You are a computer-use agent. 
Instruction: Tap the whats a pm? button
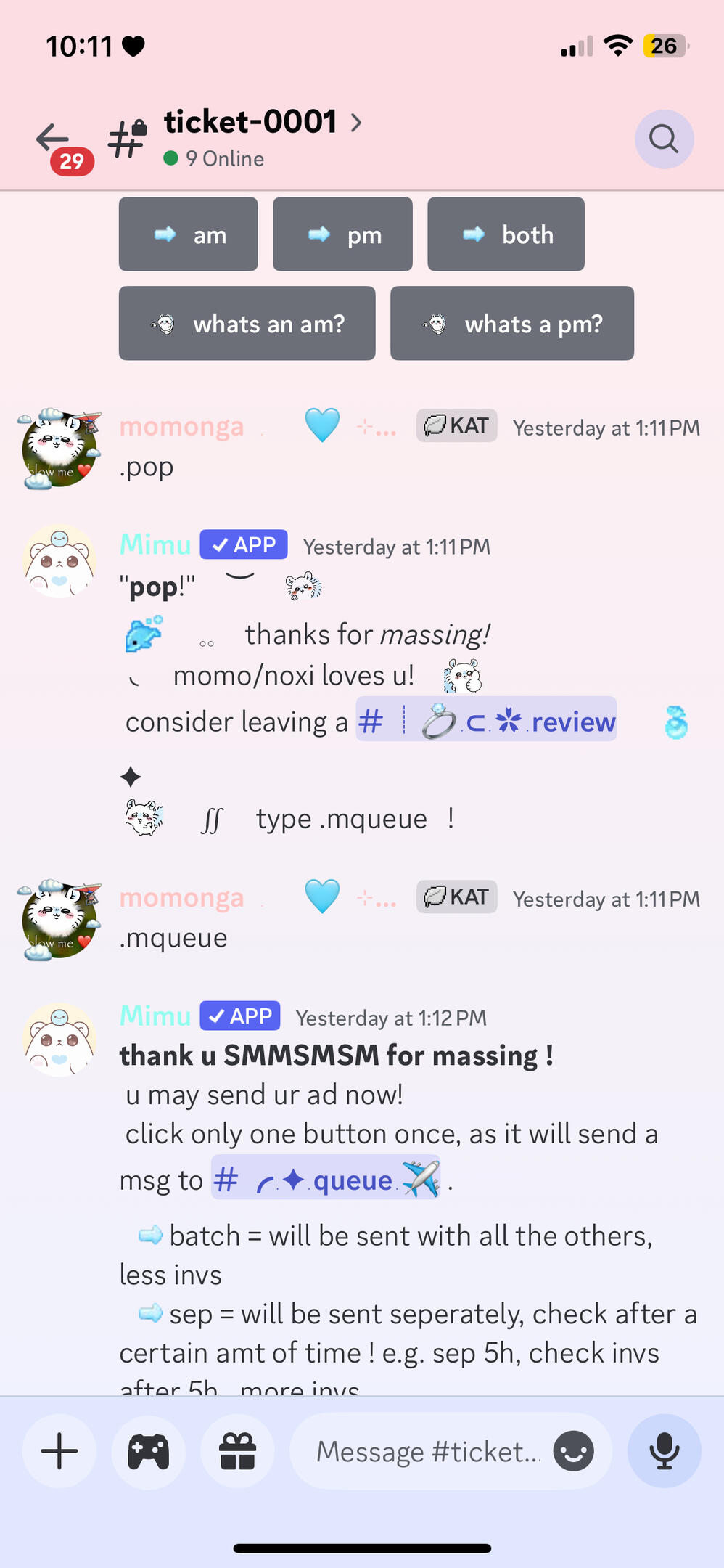[512, 323]
